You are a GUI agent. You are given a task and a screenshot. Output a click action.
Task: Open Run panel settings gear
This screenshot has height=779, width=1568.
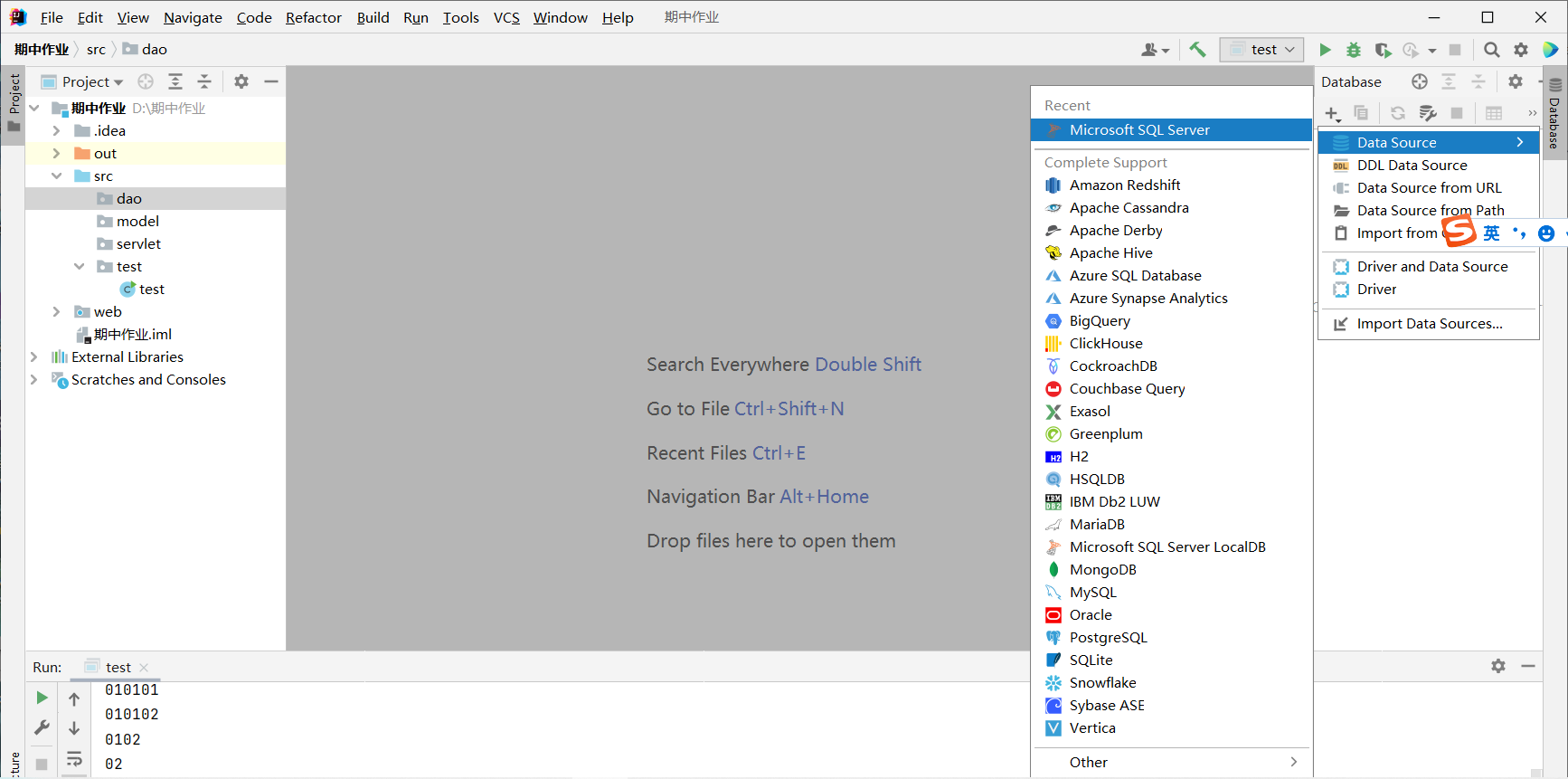pos(1498,666)
